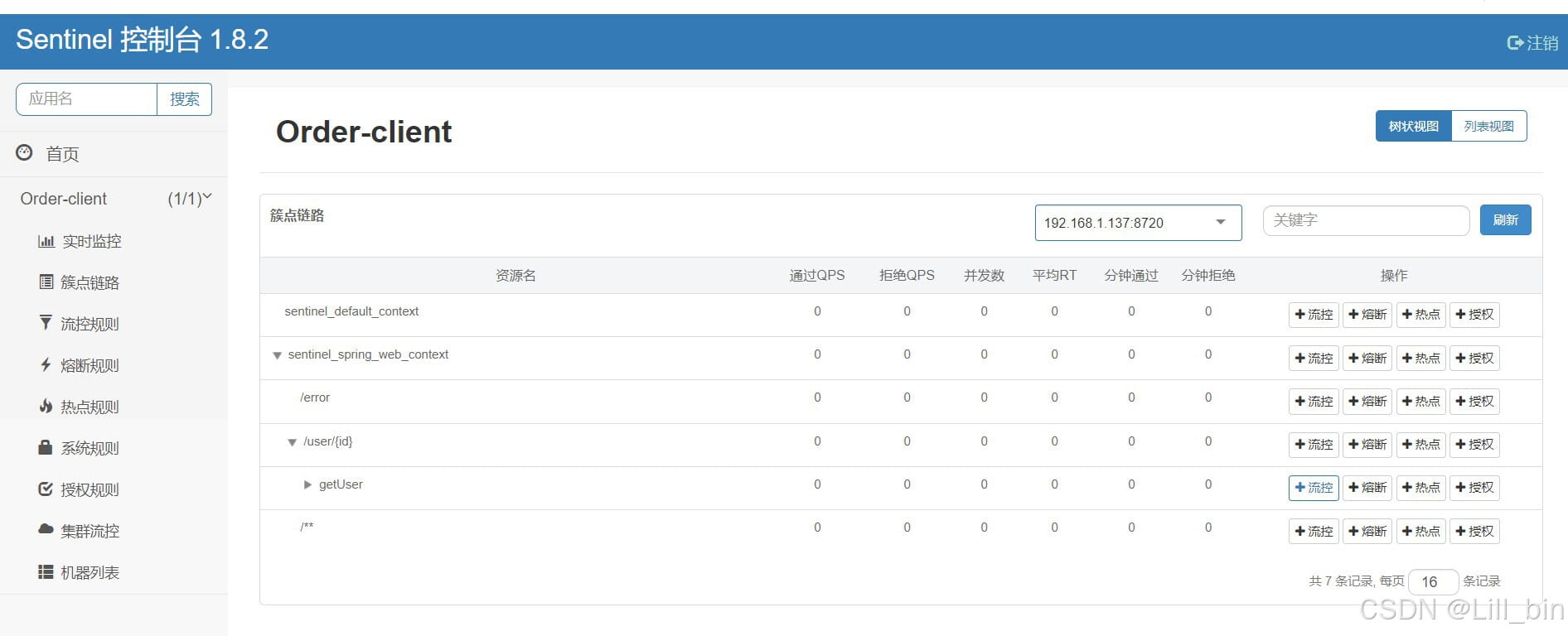1568x636 pixels.
Task: Open the machine address dropdown 192.168.1.137:8720
Action: 1138,223
